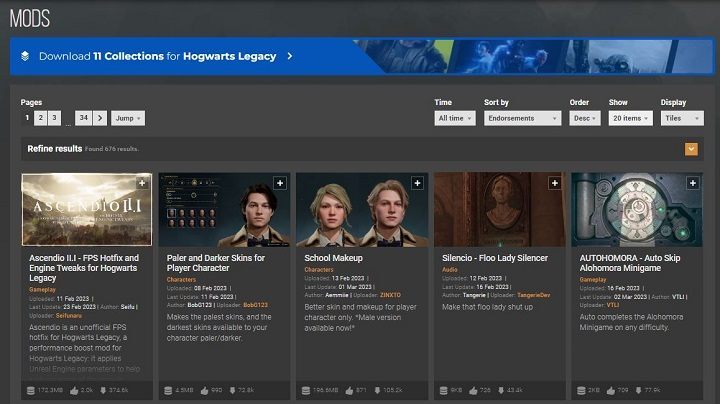Click the MODS page heading
Screen dimensions: 720x404
click(x=30, y=18)
